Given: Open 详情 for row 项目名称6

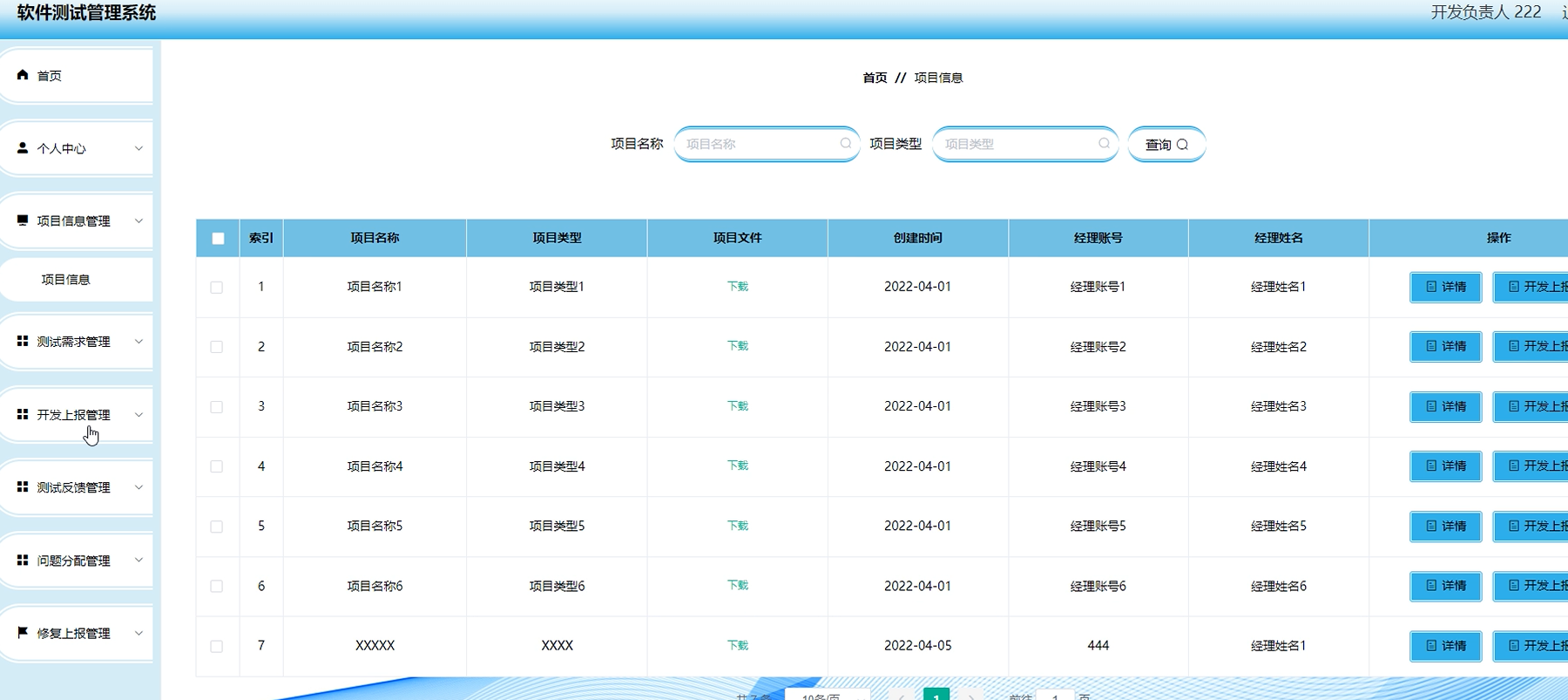Looking at the screenshot, I should (1446, 586).
